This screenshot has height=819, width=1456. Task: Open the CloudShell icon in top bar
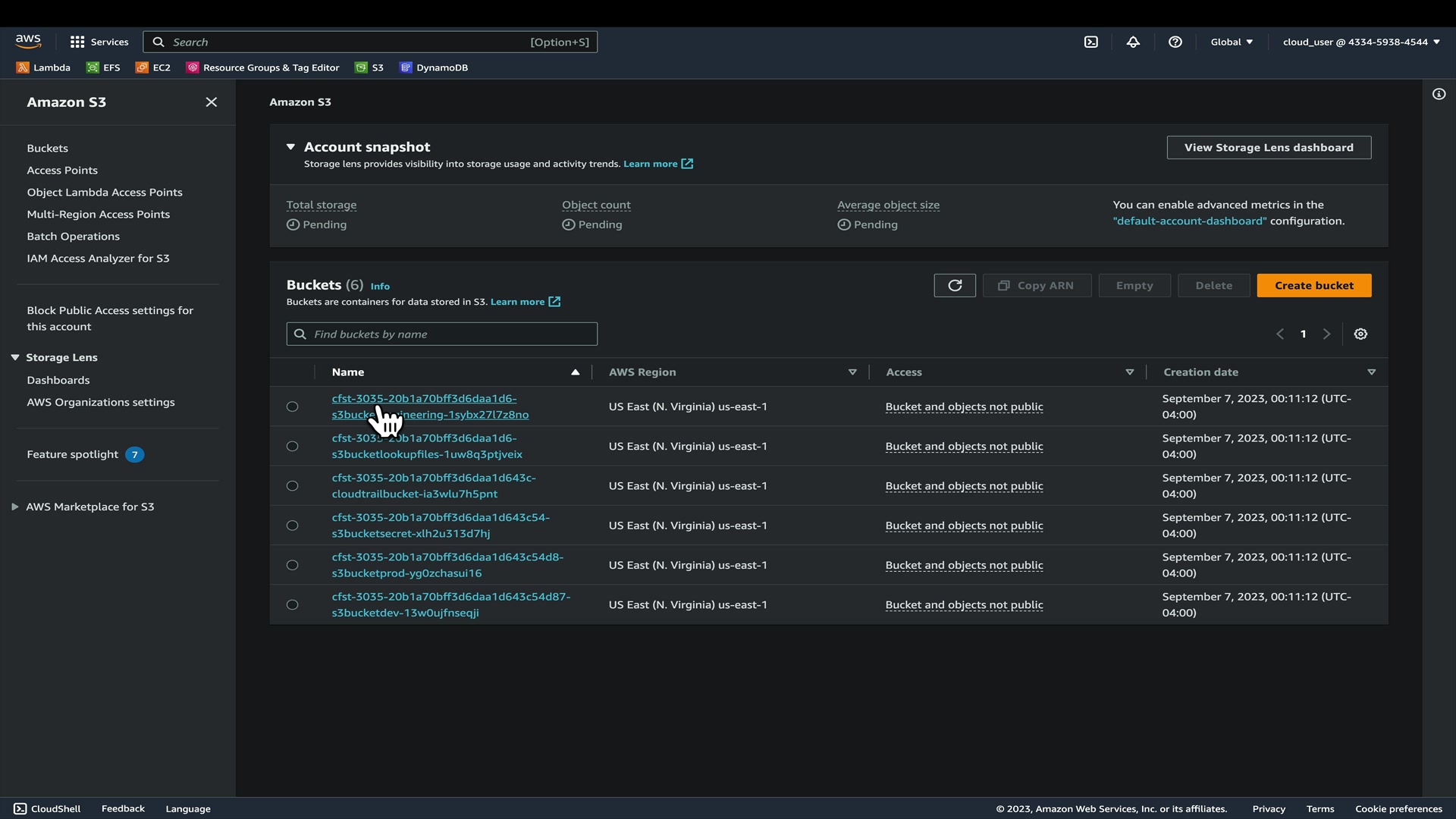pos(1090,42)
